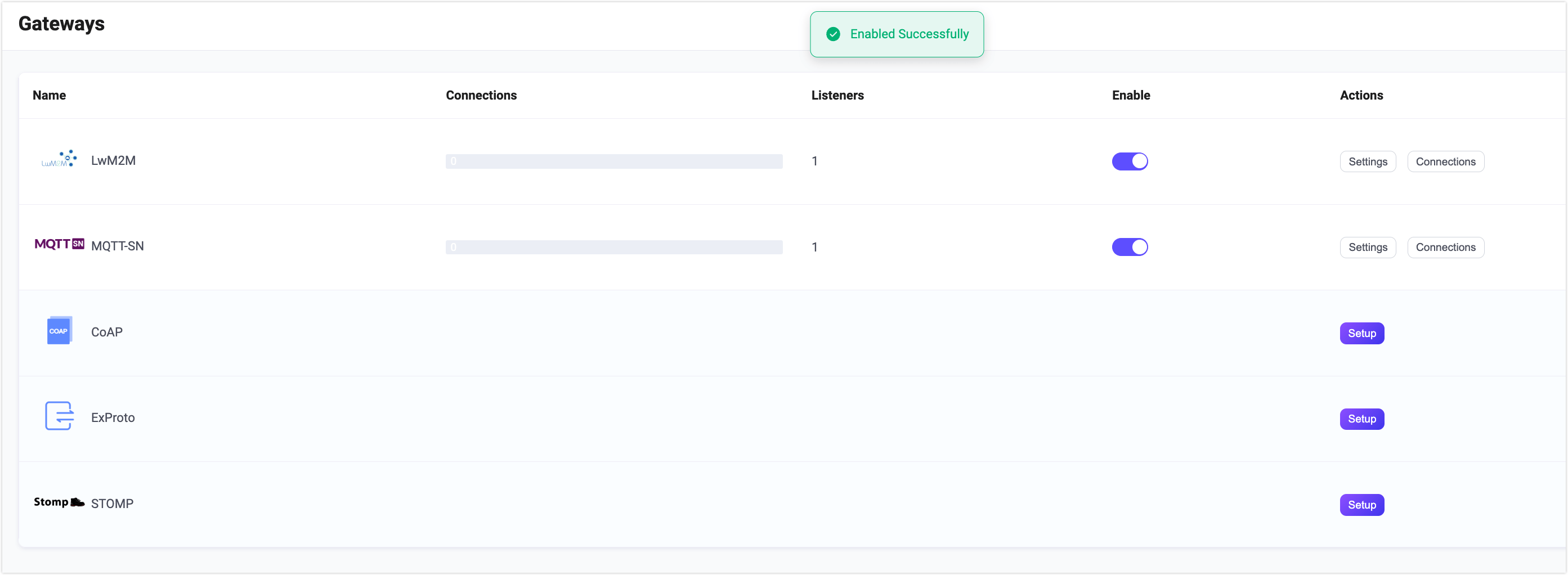The image size is (1568, 575).
Task: Click the ExProto gateway icon
Action: click(x=59, y=416)
